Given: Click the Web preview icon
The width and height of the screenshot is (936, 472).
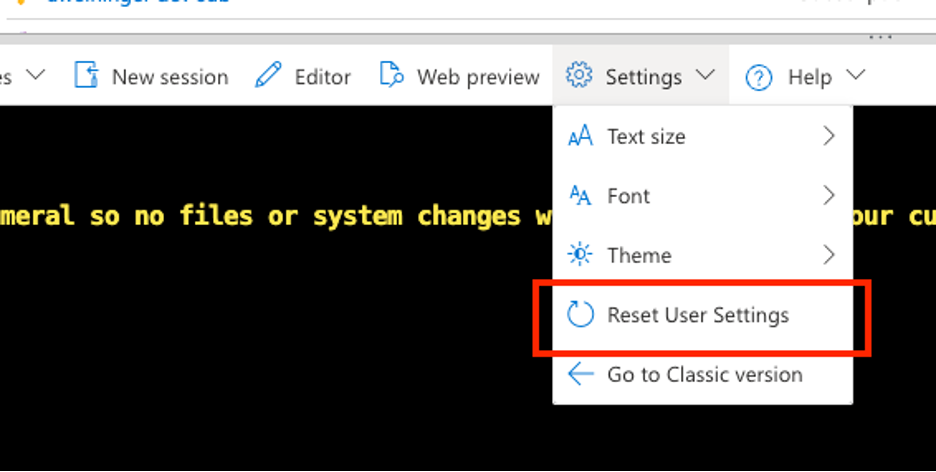Looking at the screenshot, I should pos(391,76).
